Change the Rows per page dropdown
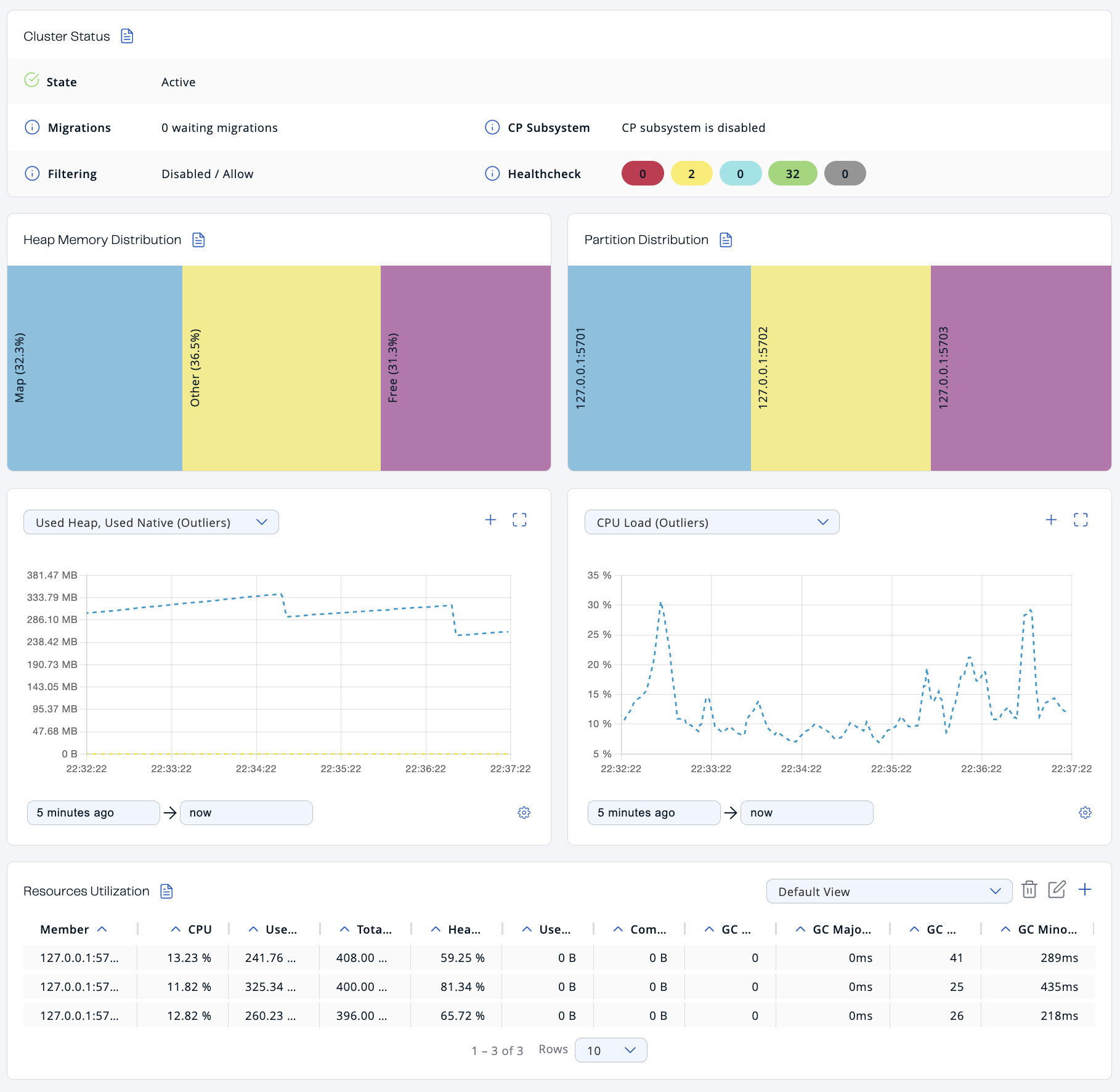 coord(610,1050)
